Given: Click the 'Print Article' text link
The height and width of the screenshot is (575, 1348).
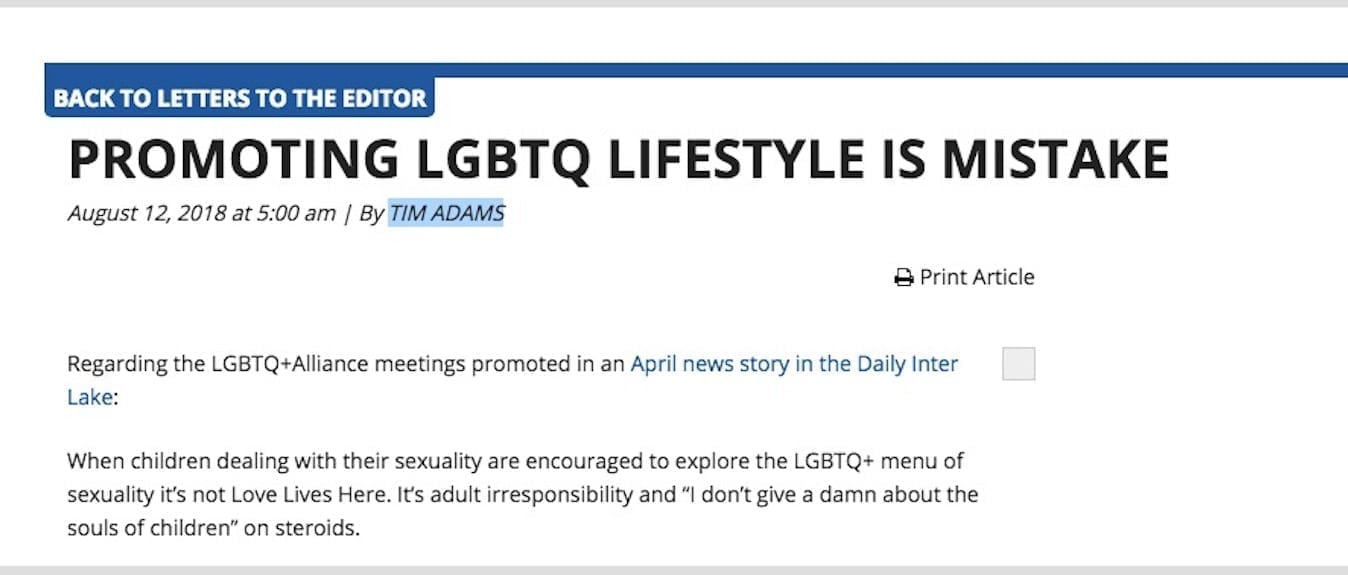Looking at the screenshot, I should click(976, 277).
